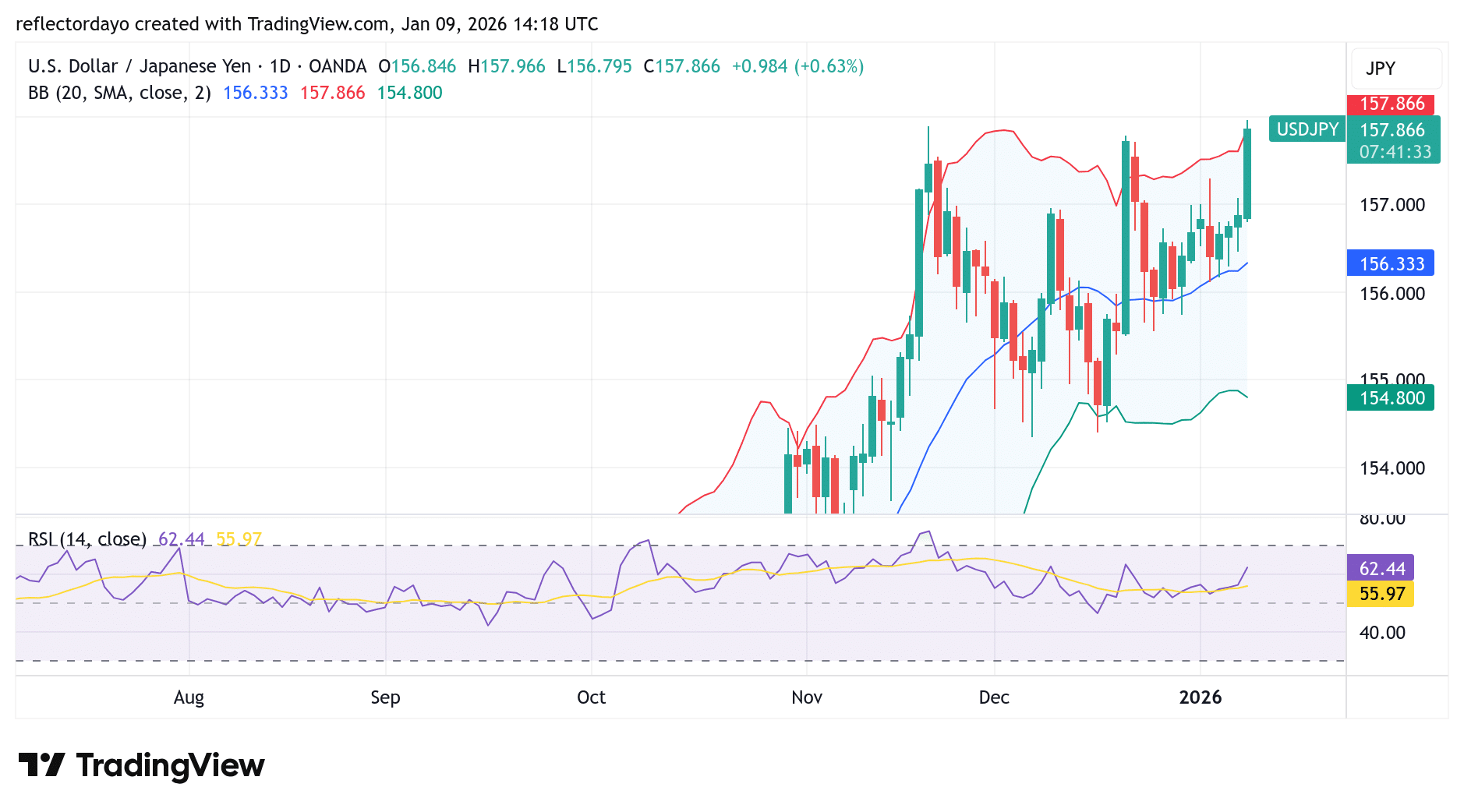Toggle visibility of the RSI (14, close) indicator
1464x812 pixels.
tap(87, 538)
